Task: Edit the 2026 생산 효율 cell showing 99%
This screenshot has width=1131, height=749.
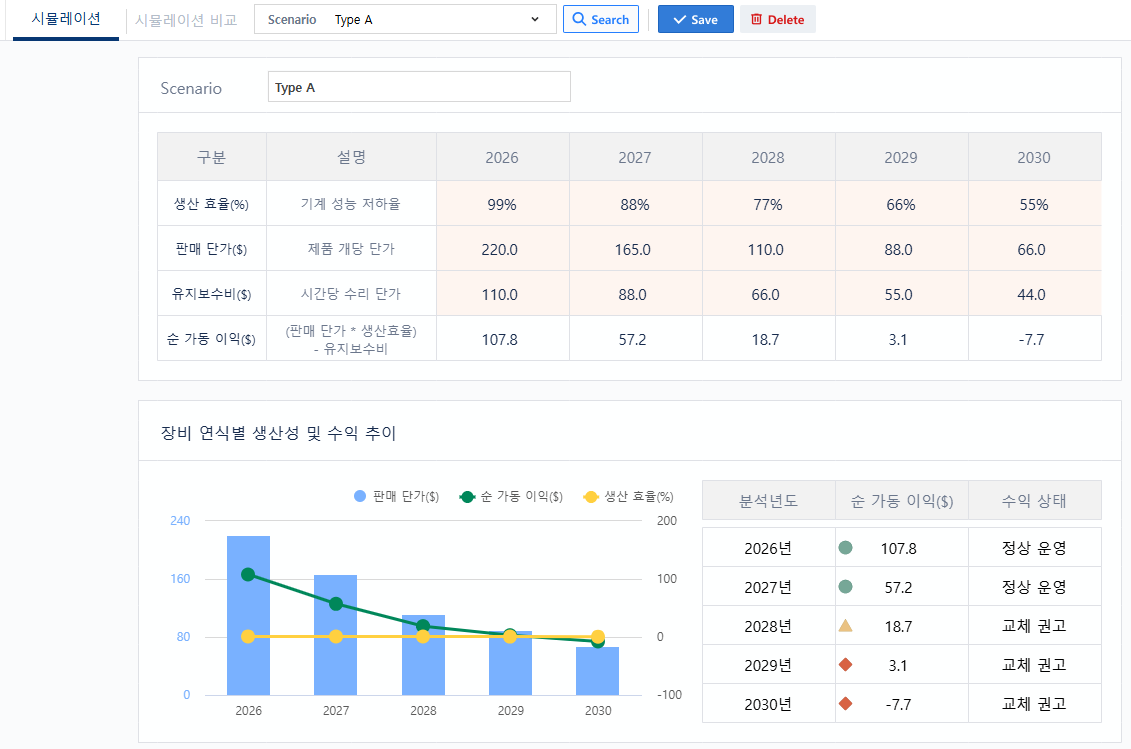Action: pyautogui.click(x=503, y=204)
